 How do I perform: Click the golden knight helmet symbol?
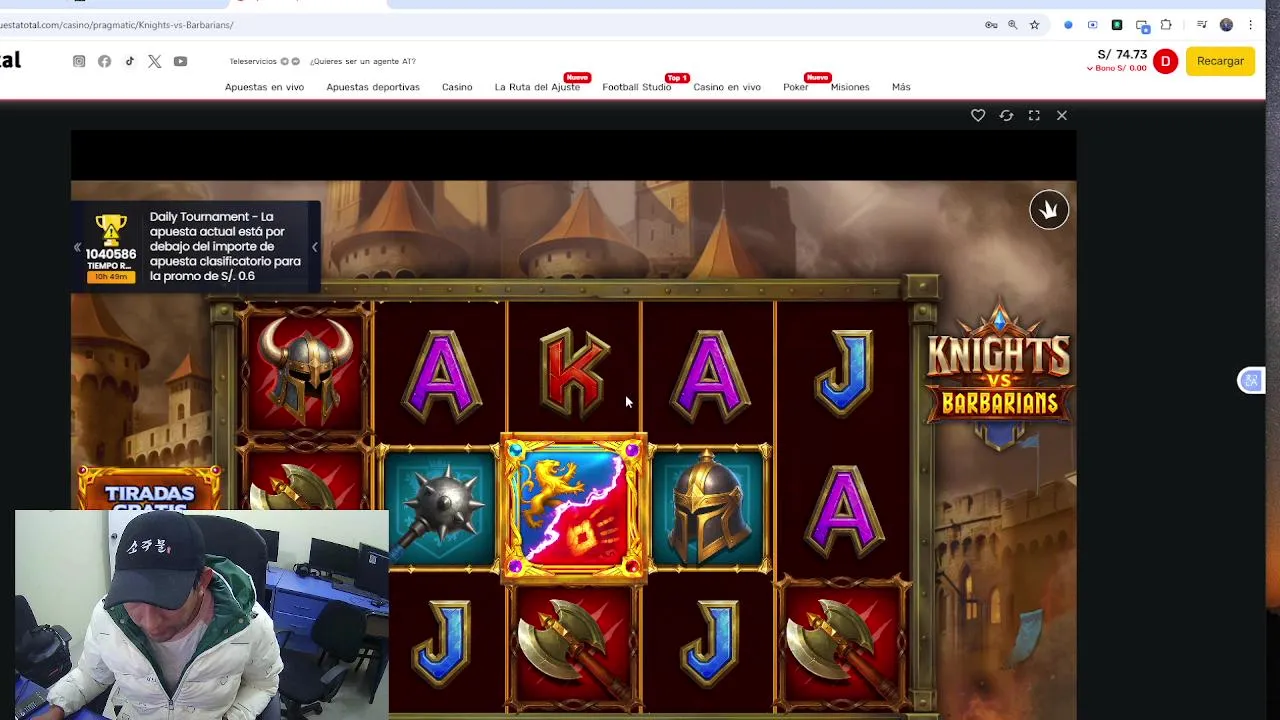[709, 508]
